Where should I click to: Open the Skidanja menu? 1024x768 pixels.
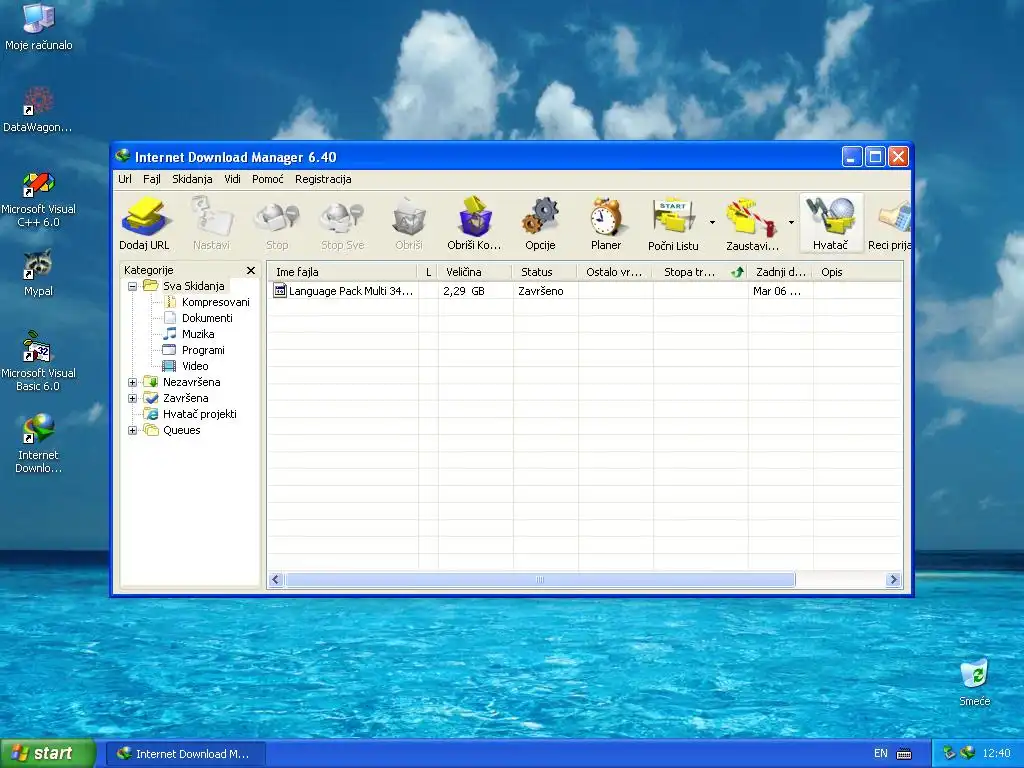192,179
